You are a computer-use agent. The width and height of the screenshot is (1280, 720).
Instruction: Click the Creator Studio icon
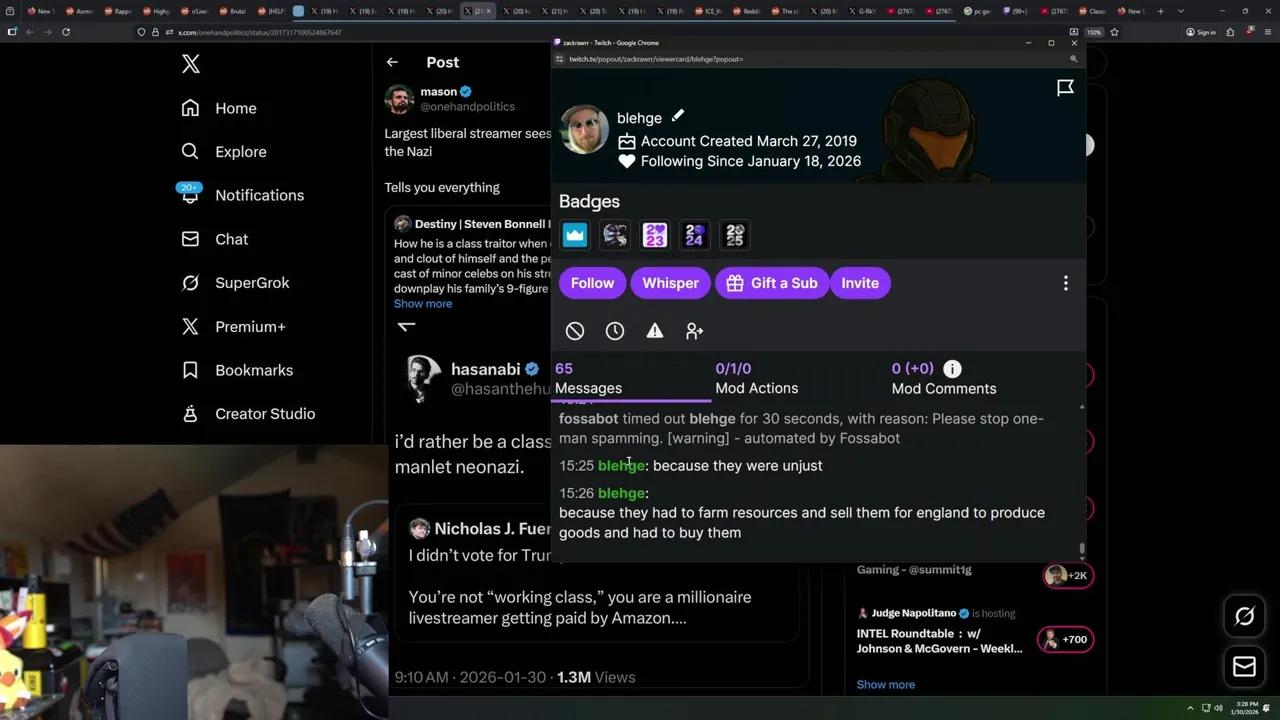click(x=190, y=414)
